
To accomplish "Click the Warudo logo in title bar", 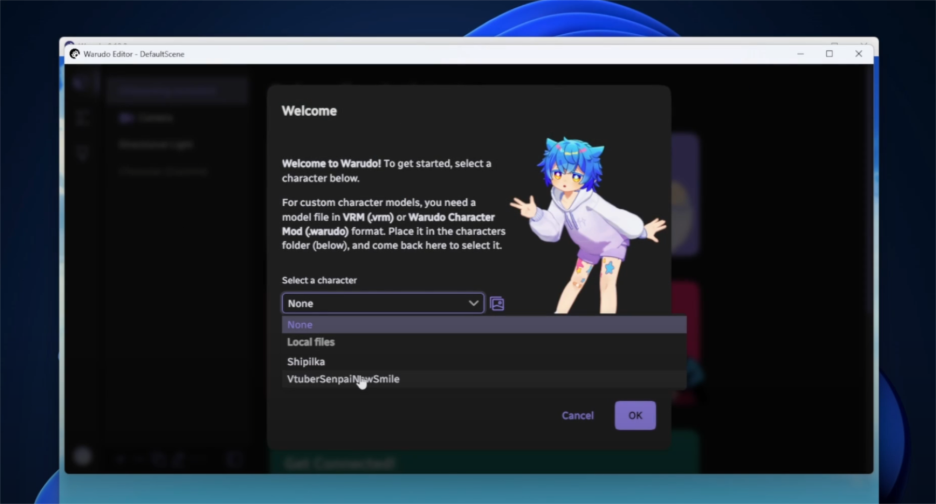I will 75,54.
